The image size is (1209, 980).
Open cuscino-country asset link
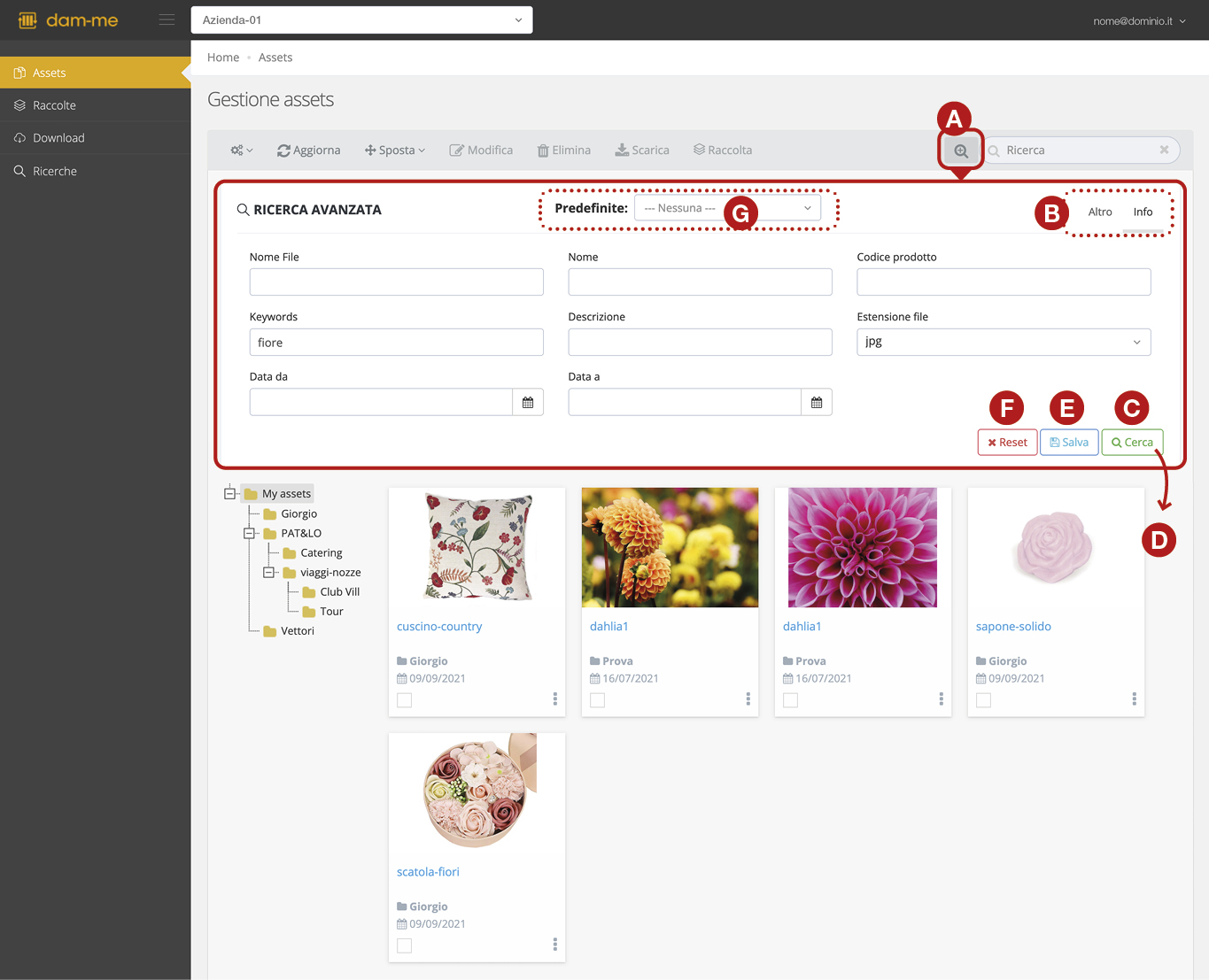pos(439,627)
